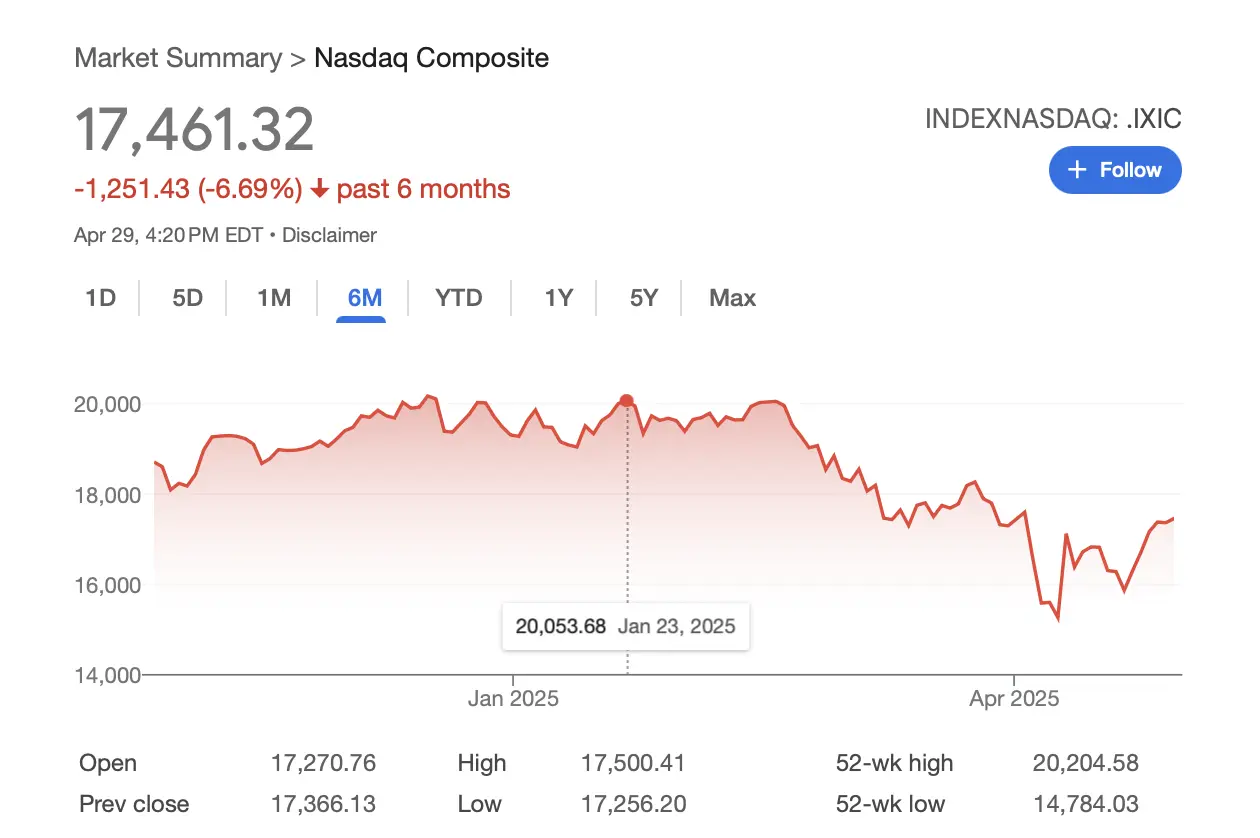1260x838 pixels.
Task: Click the 17,461.32 index price
Action: 195,130
